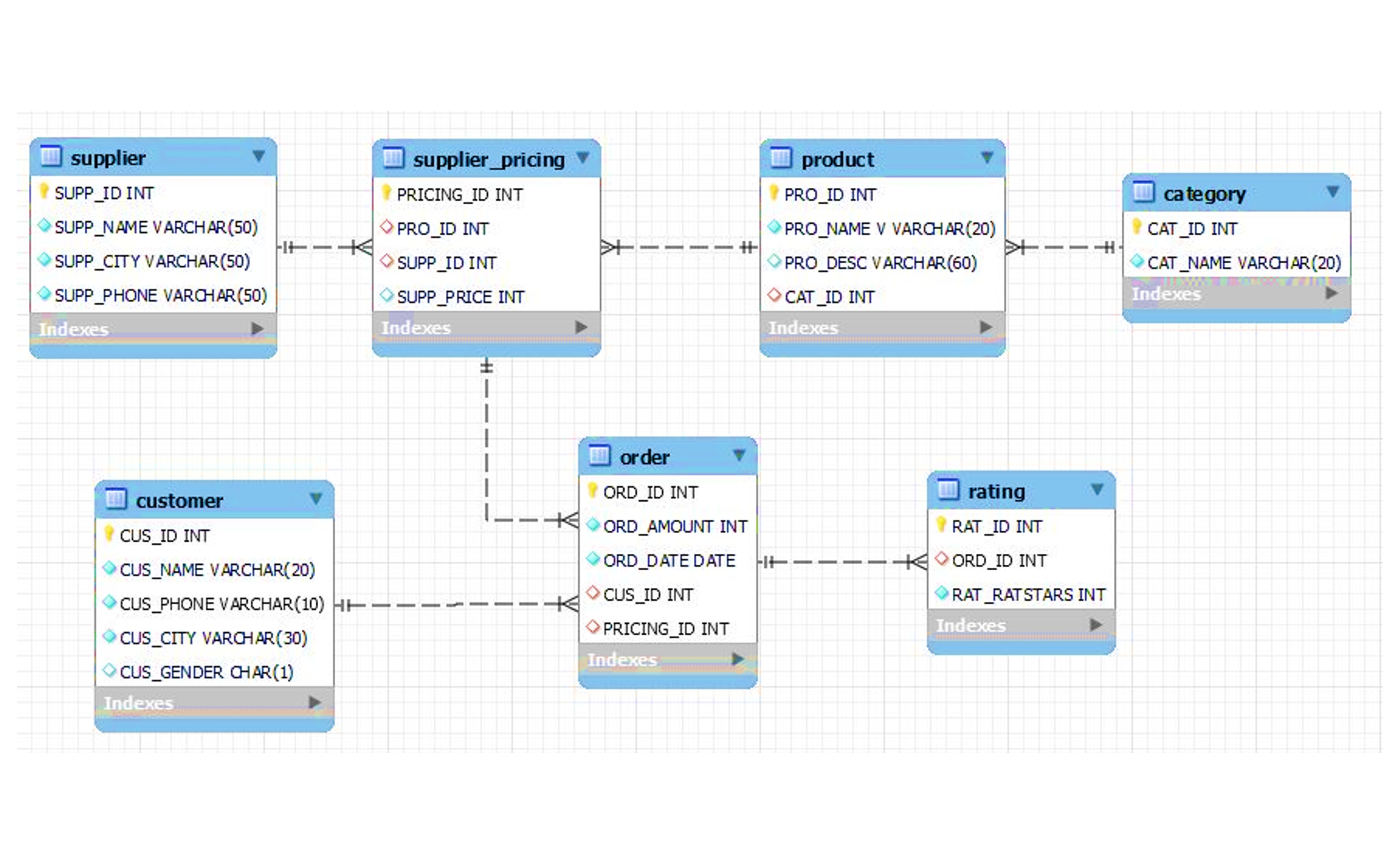Click the RAT_ID key icon in rating table
Viewport: 1400px width, 864px height.
tap(941, 525)
